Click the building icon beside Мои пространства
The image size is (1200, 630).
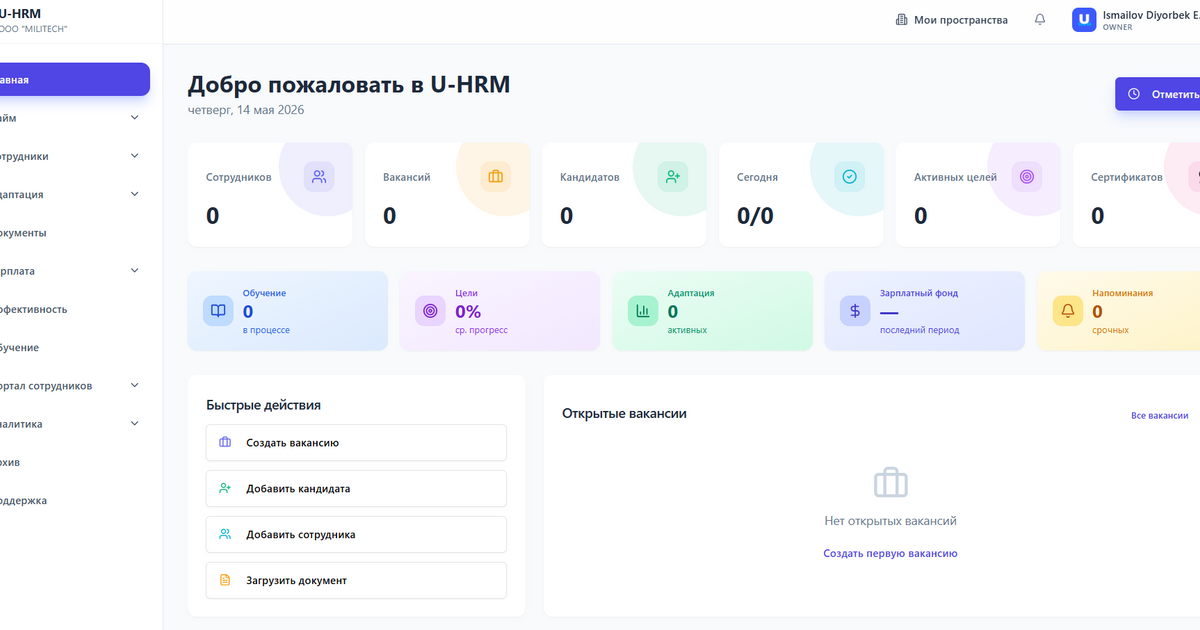click(x=901, y=20)
